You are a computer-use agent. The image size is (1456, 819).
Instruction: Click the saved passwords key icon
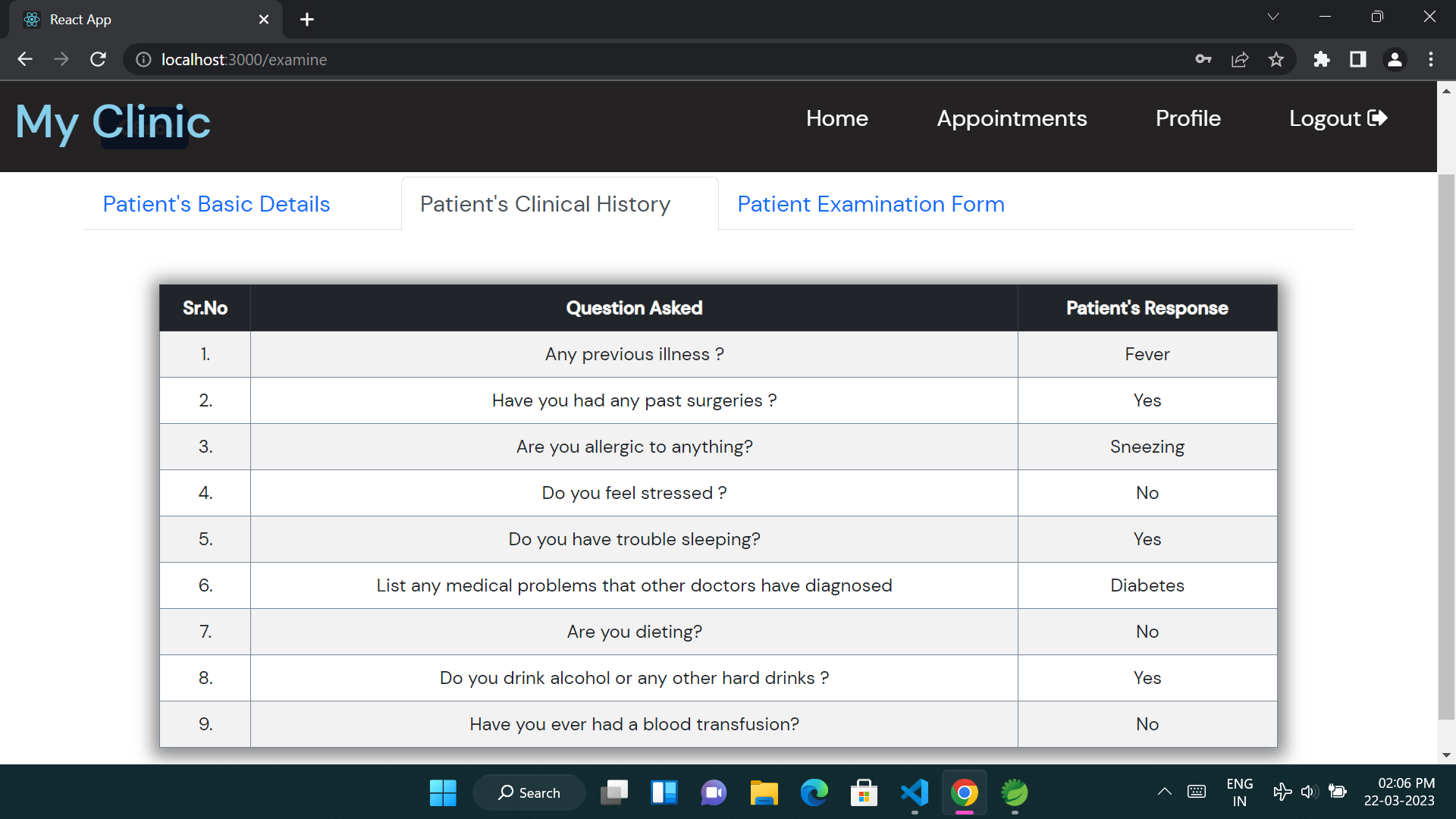1203,59
